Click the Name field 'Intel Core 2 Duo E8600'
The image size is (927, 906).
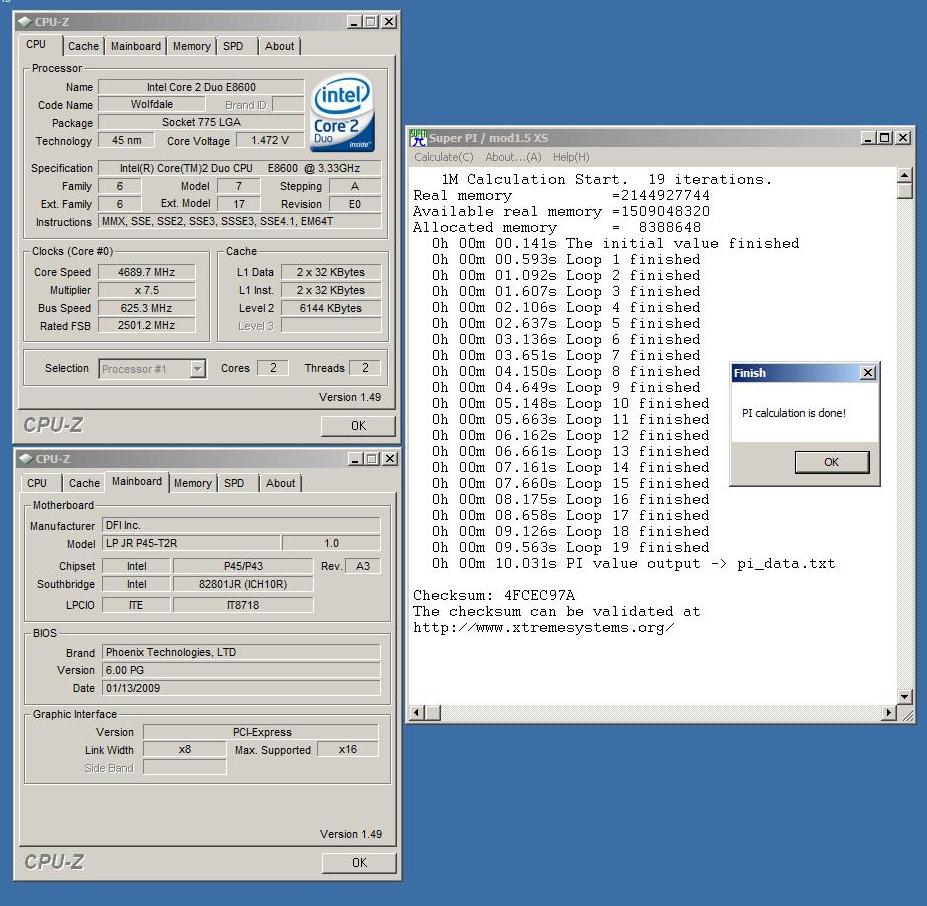[x=201, y=87]
